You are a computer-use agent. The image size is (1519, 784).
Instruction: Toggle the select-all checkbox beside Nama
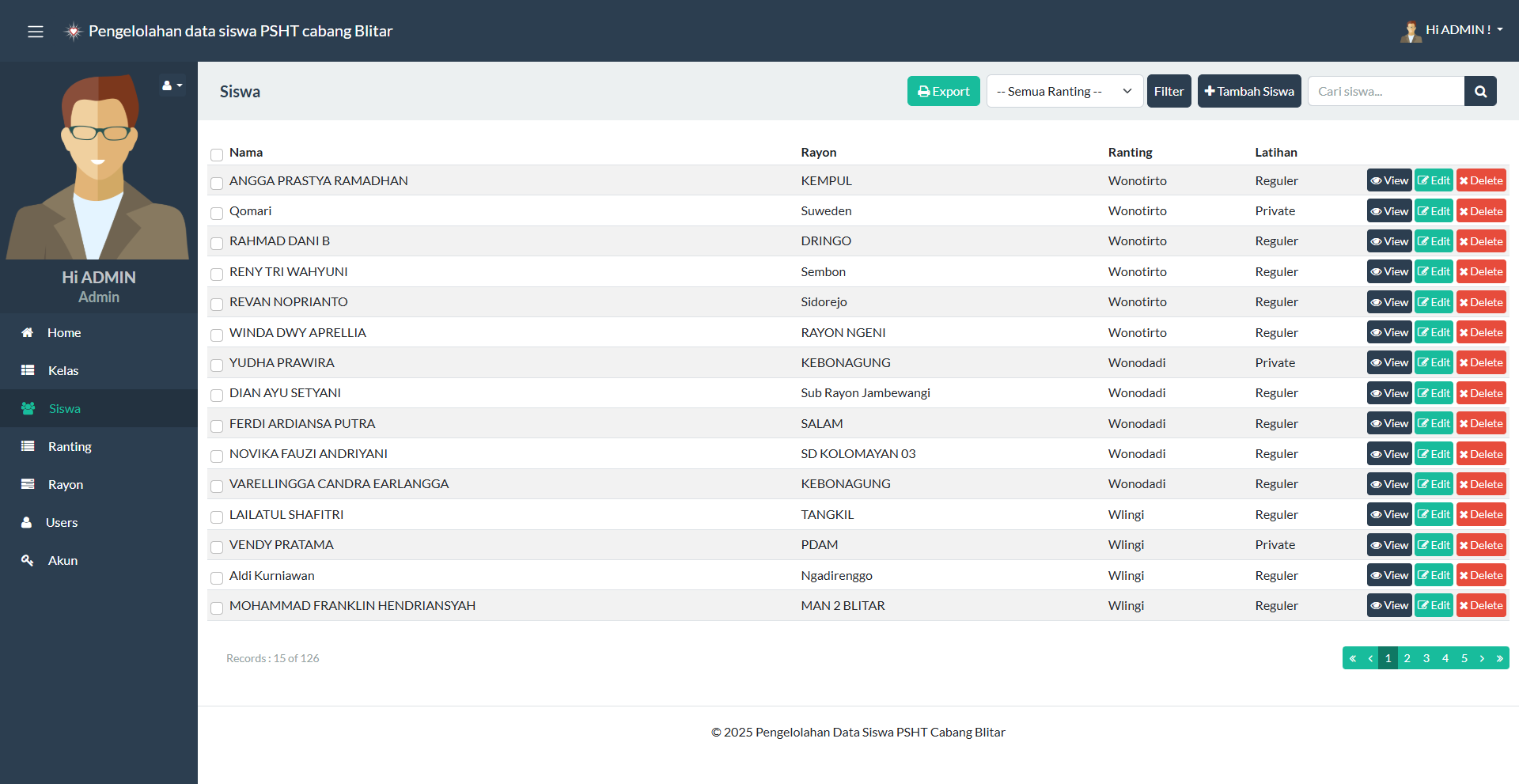coord(217,154)
